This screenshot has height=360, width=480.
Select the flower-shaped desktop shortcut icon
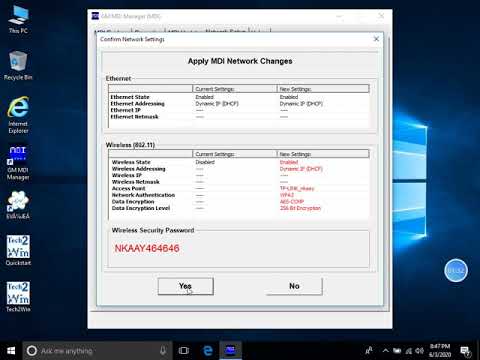click(x=18, y=205)
